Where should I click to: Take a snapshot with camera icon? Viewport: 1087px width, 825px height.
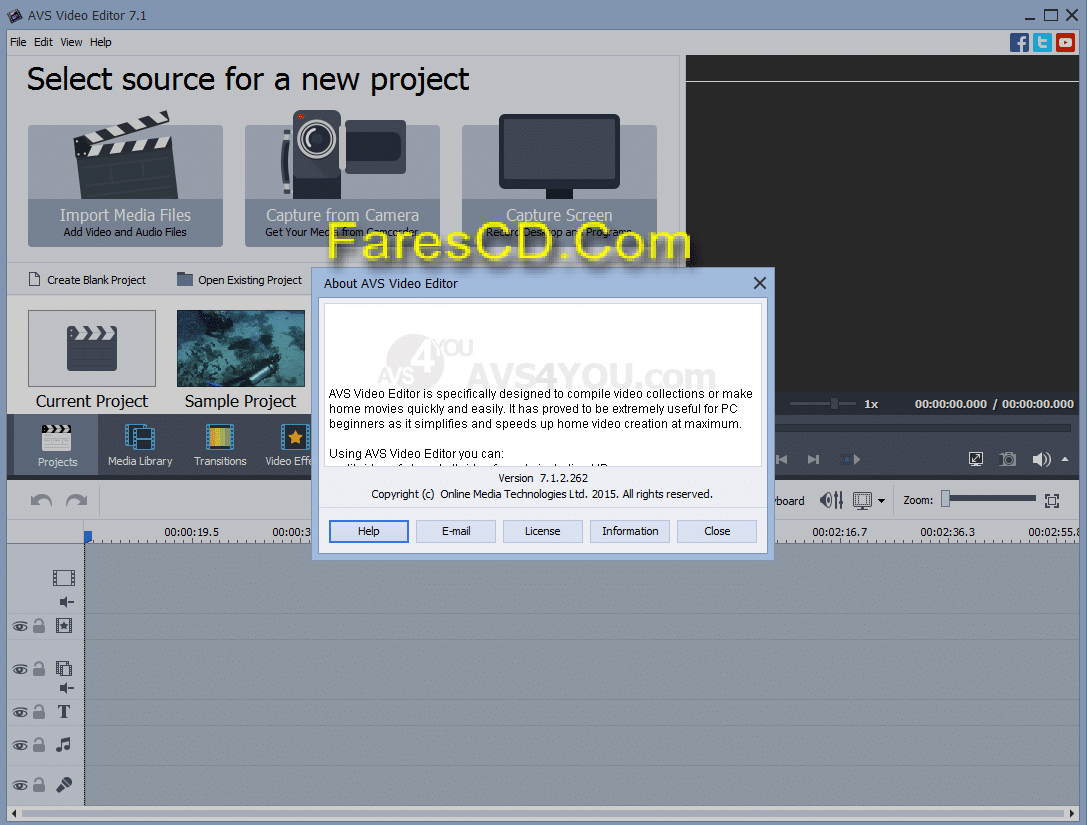1007,459
